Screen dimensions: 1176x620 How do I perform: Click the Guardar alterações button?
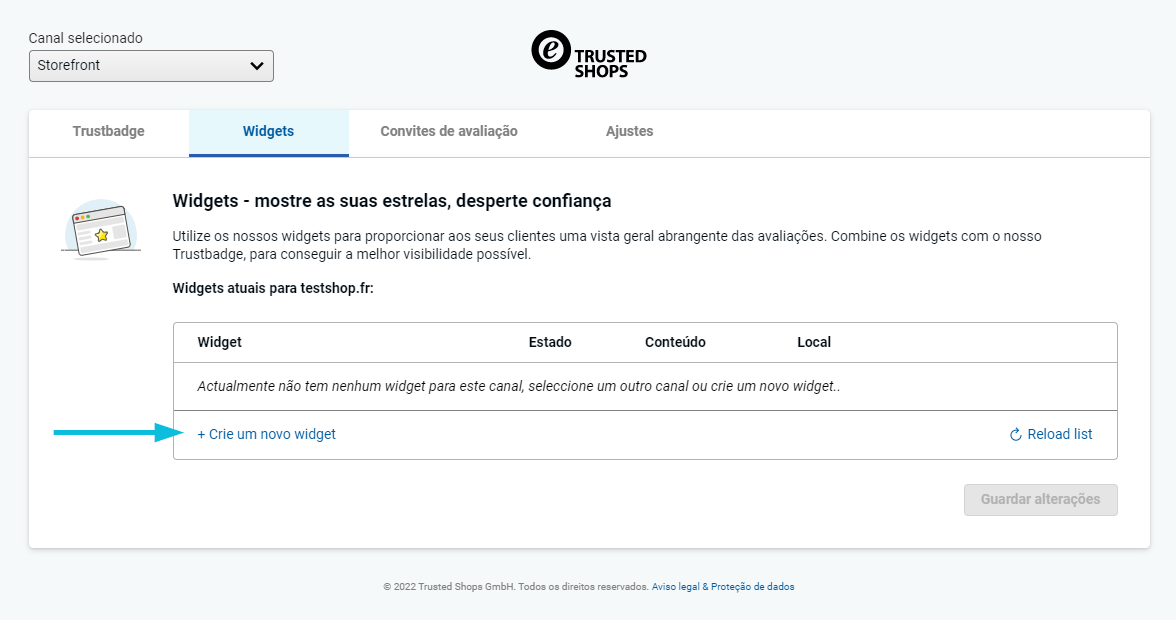(x=1040, y=500)
